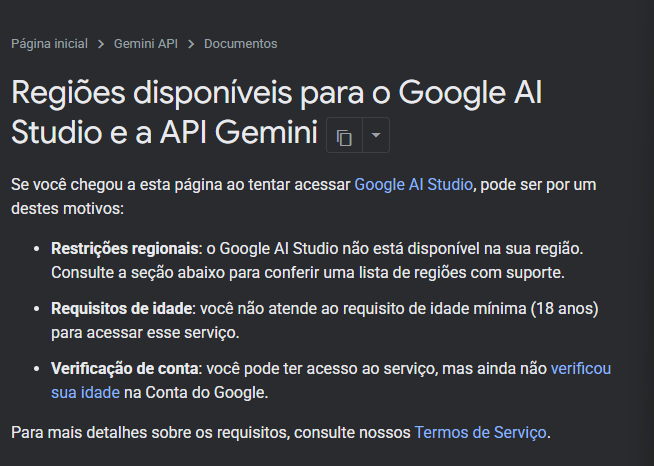Click 'para acessar esse serviço.' text
Screen dimensions: 654x466
pyautogui.click(x=145, y=333)
